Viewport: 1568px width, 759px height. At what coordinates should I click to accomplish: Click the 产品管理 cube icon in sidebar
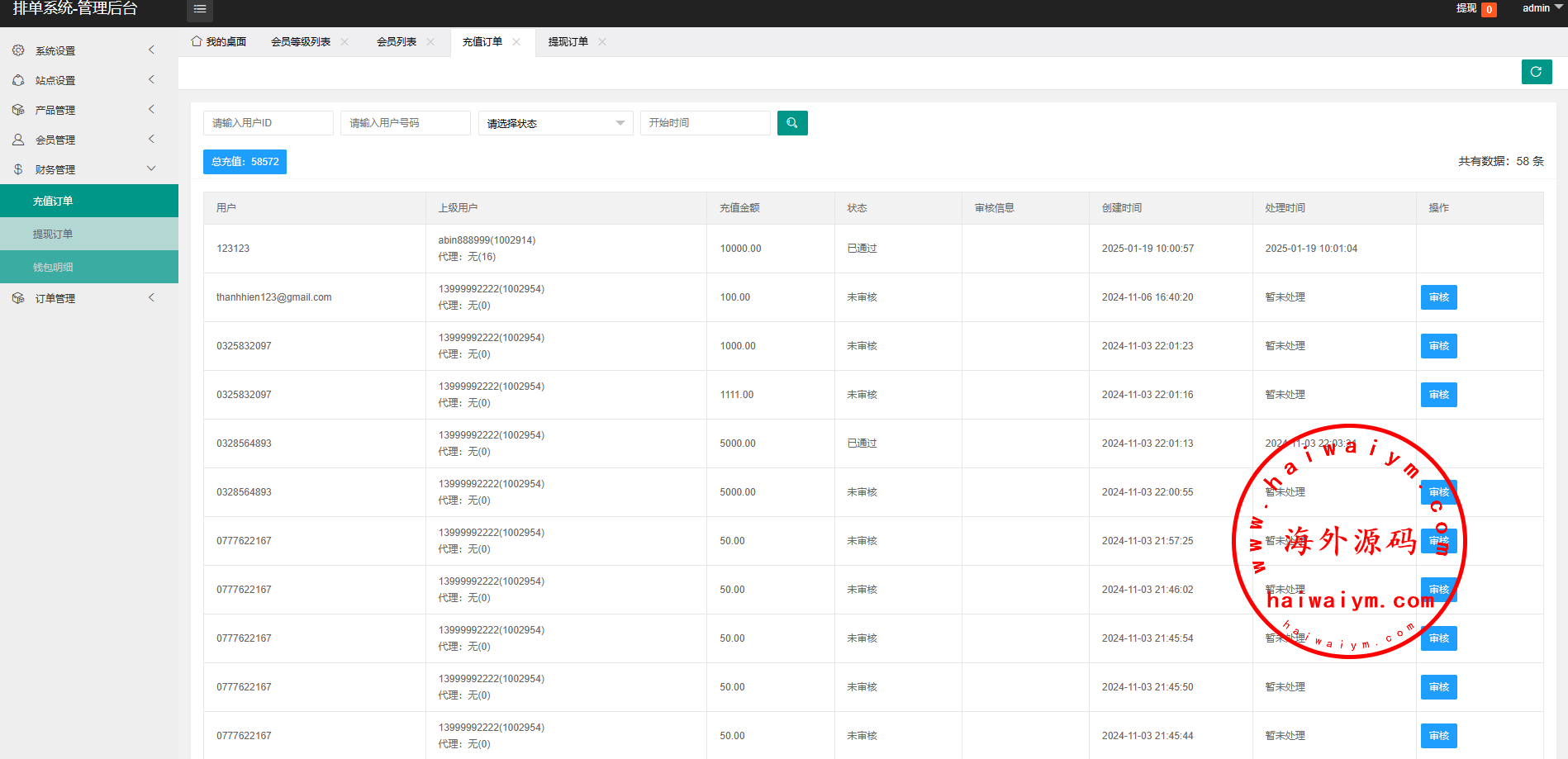coord(18,110)
